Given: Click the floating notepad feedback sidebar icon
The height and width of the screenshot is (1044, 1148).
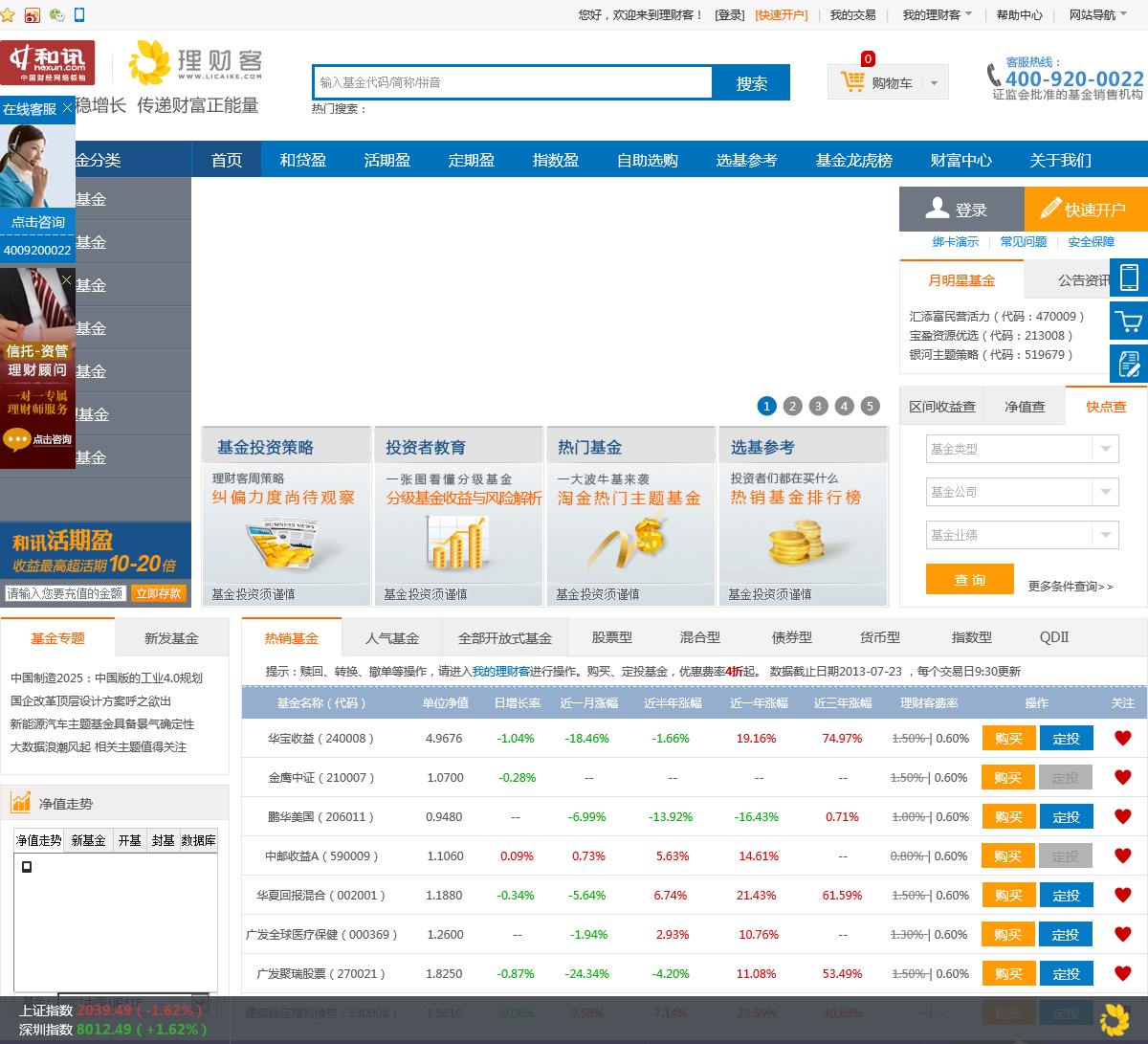Looking at the screenshot, I should click(1129, 364).
